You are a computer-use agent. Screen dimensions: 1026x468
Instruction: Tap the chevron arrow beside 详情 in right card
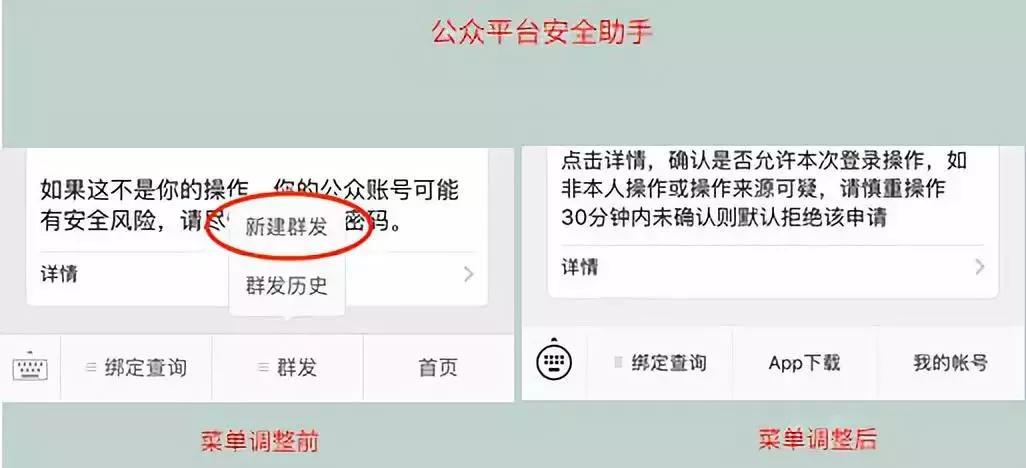click(x=979, y=267)
